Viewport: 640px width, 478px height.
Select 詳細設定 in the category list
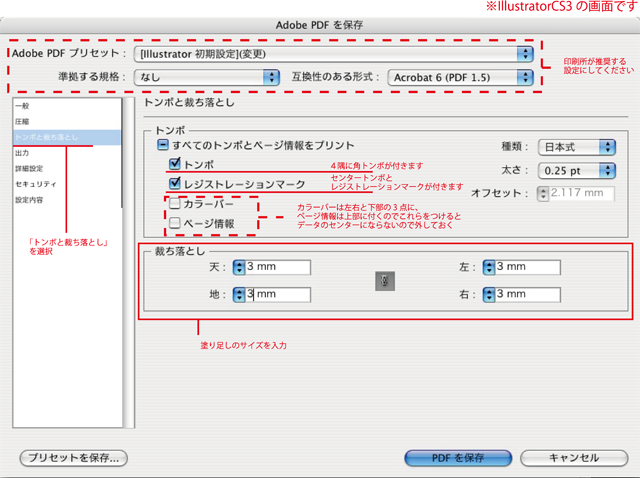(x=67, y=169)
